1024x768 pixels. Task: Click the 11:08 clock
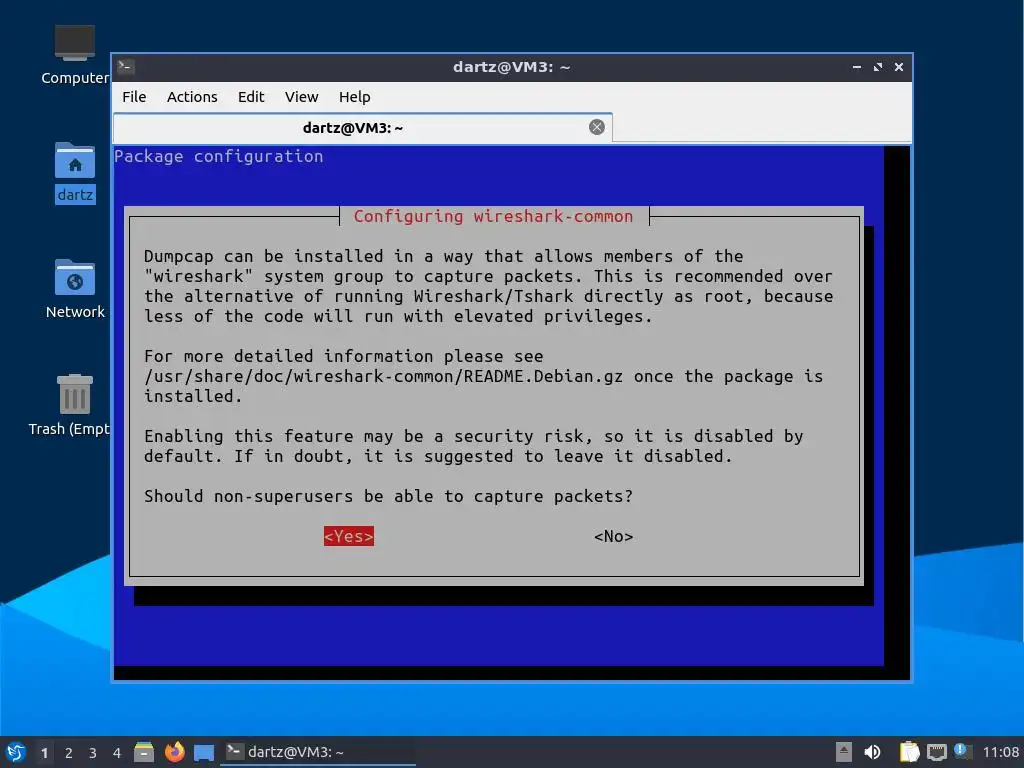[x=1000, y=752]
